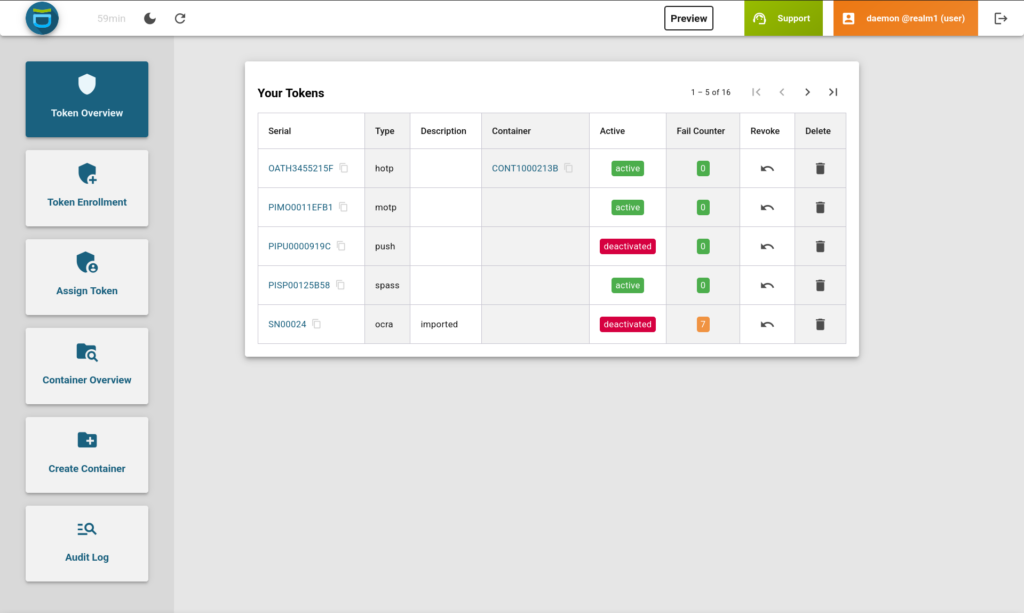1024x613 pixels.
Task: Click the Preview button
Action: click(688, 18)
